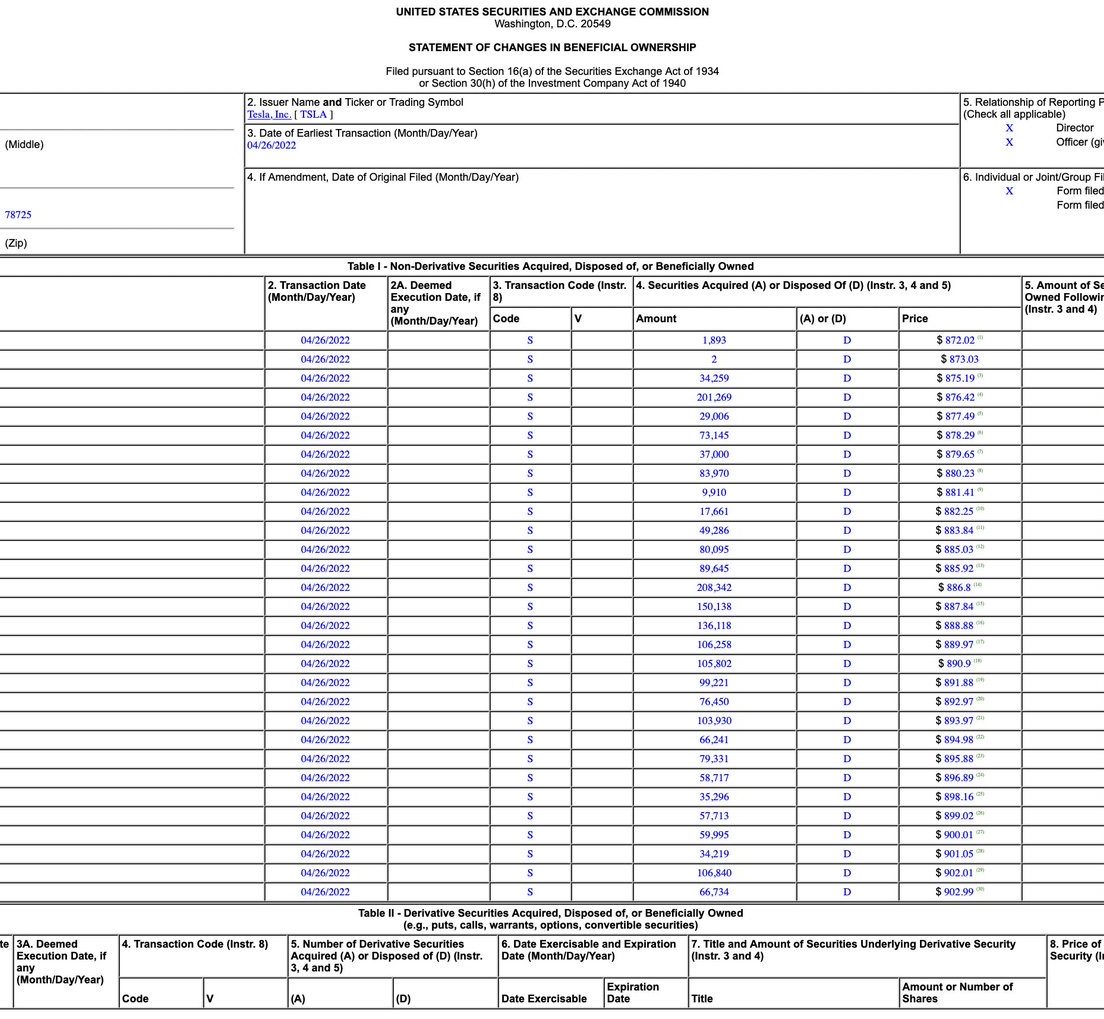Click the price $877.49

coord(955,416)
